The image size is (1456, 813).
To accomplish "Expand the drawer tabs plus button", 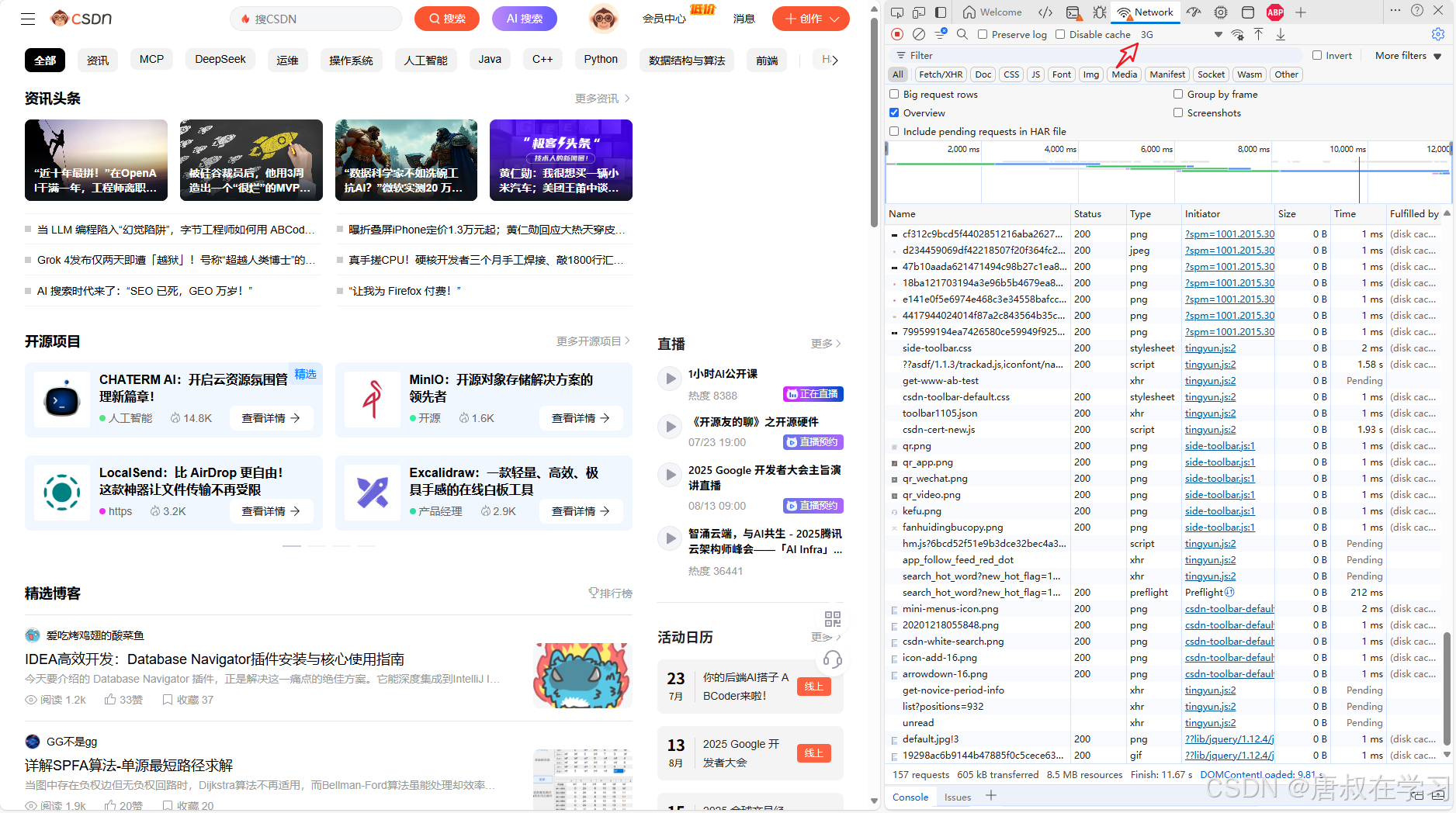I will [991, 796].
